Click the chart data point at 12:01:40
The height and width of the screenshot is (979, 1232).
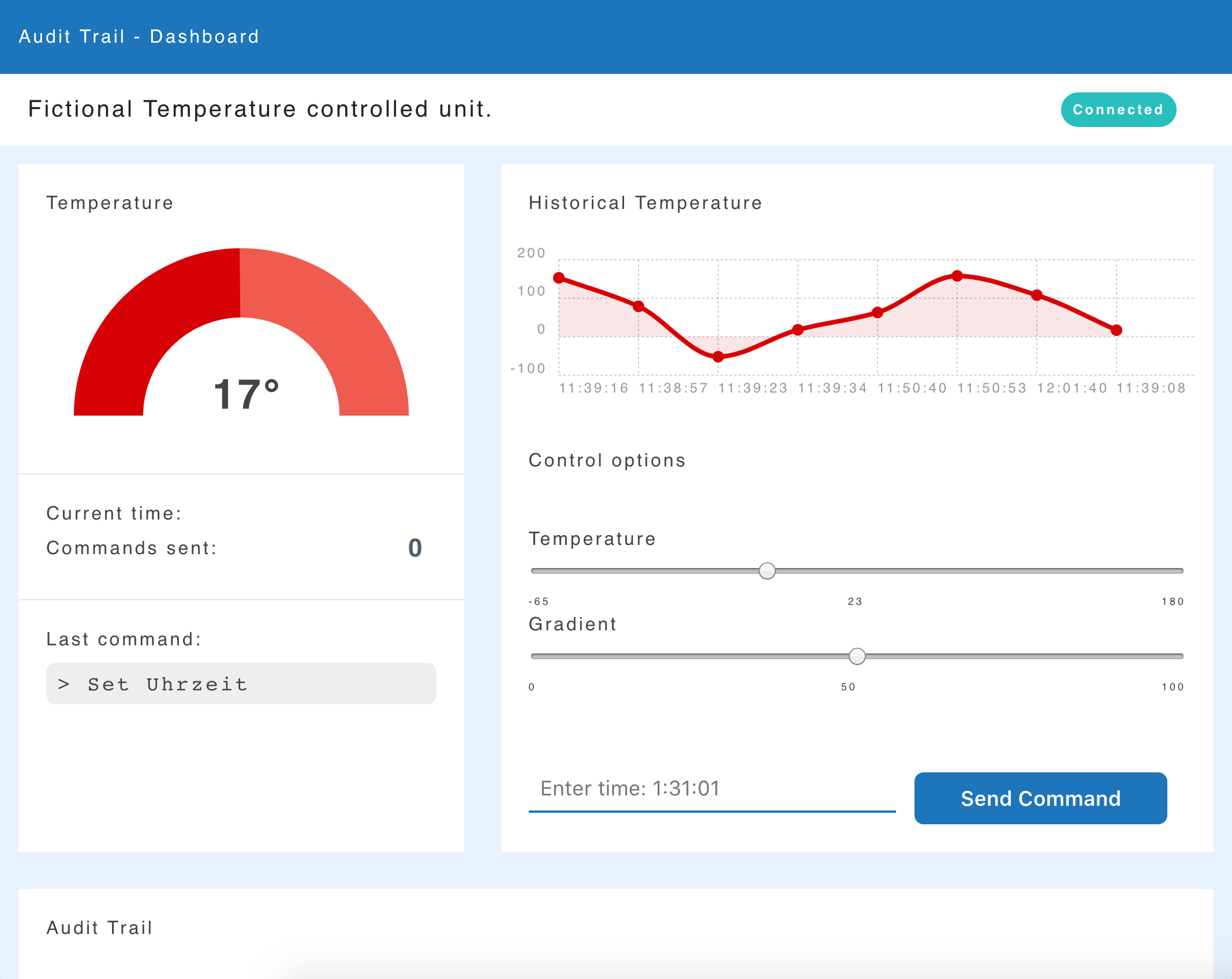(1037, 295)
